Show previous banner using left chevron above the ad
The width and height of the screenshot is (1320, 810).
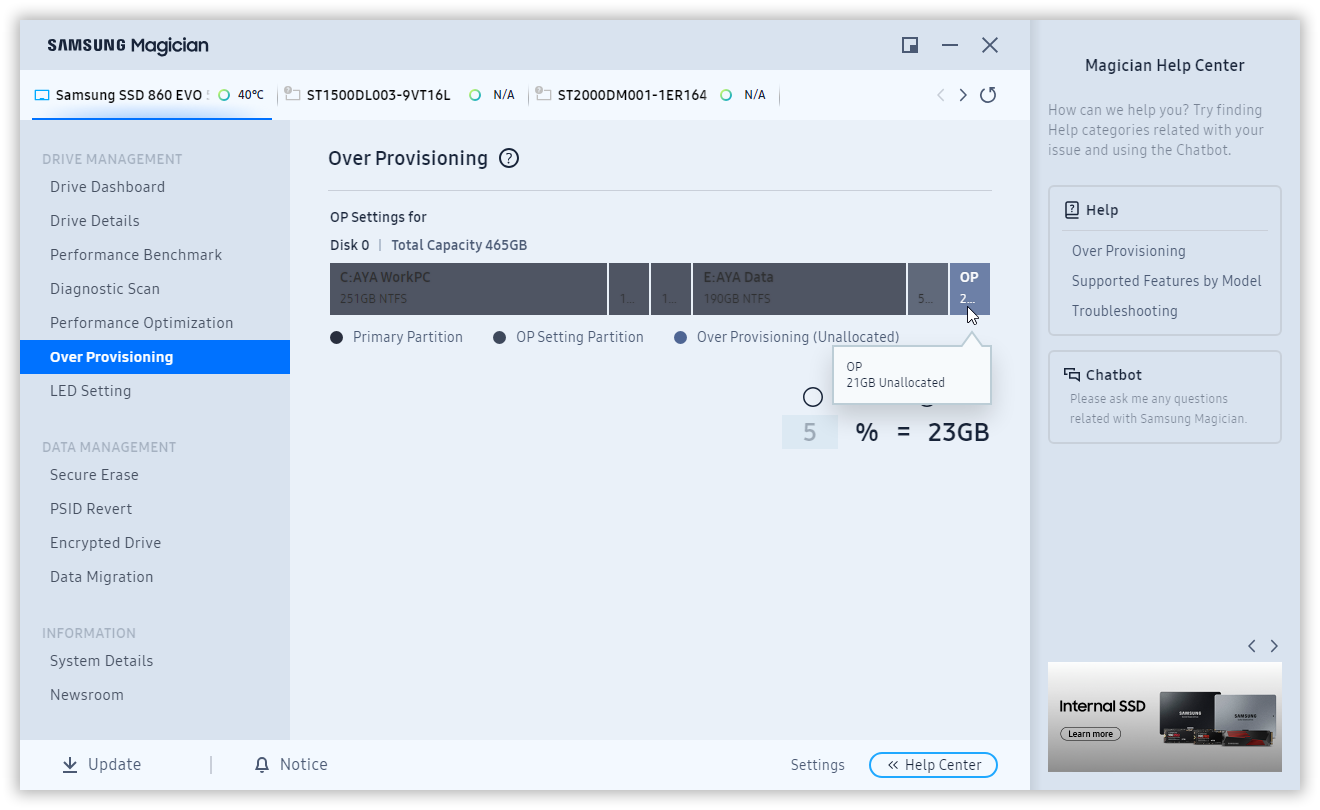click(1251, 646)
